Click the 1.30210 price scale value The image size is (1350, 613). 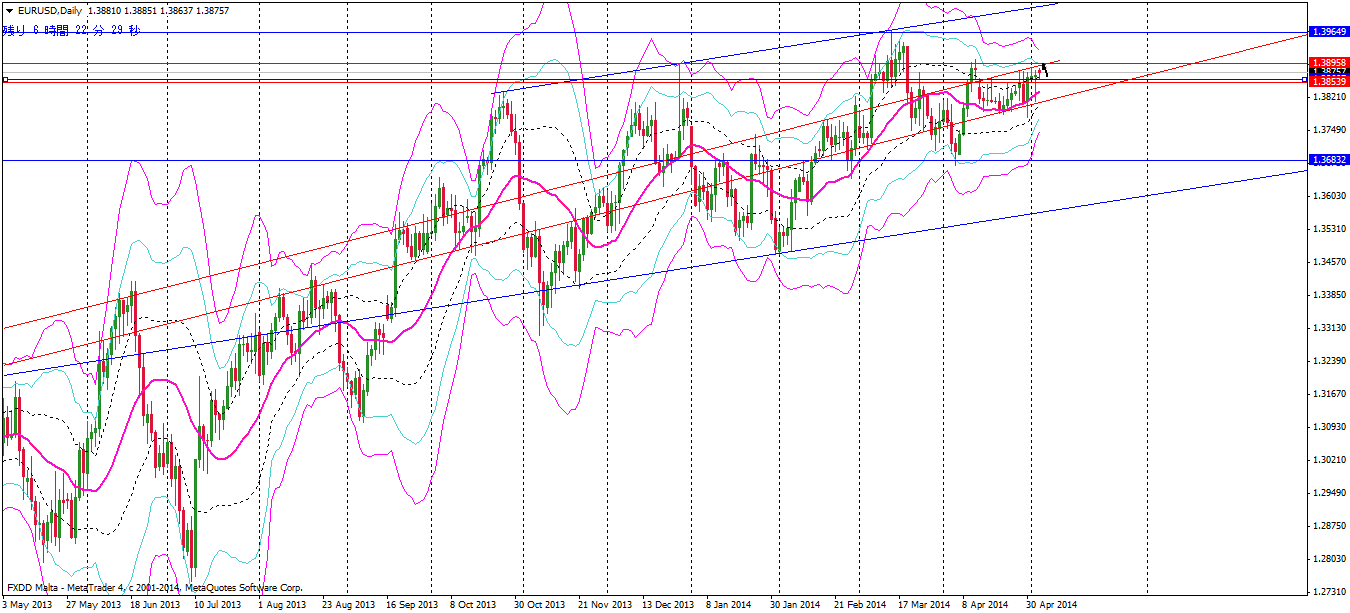point(1329,460)
